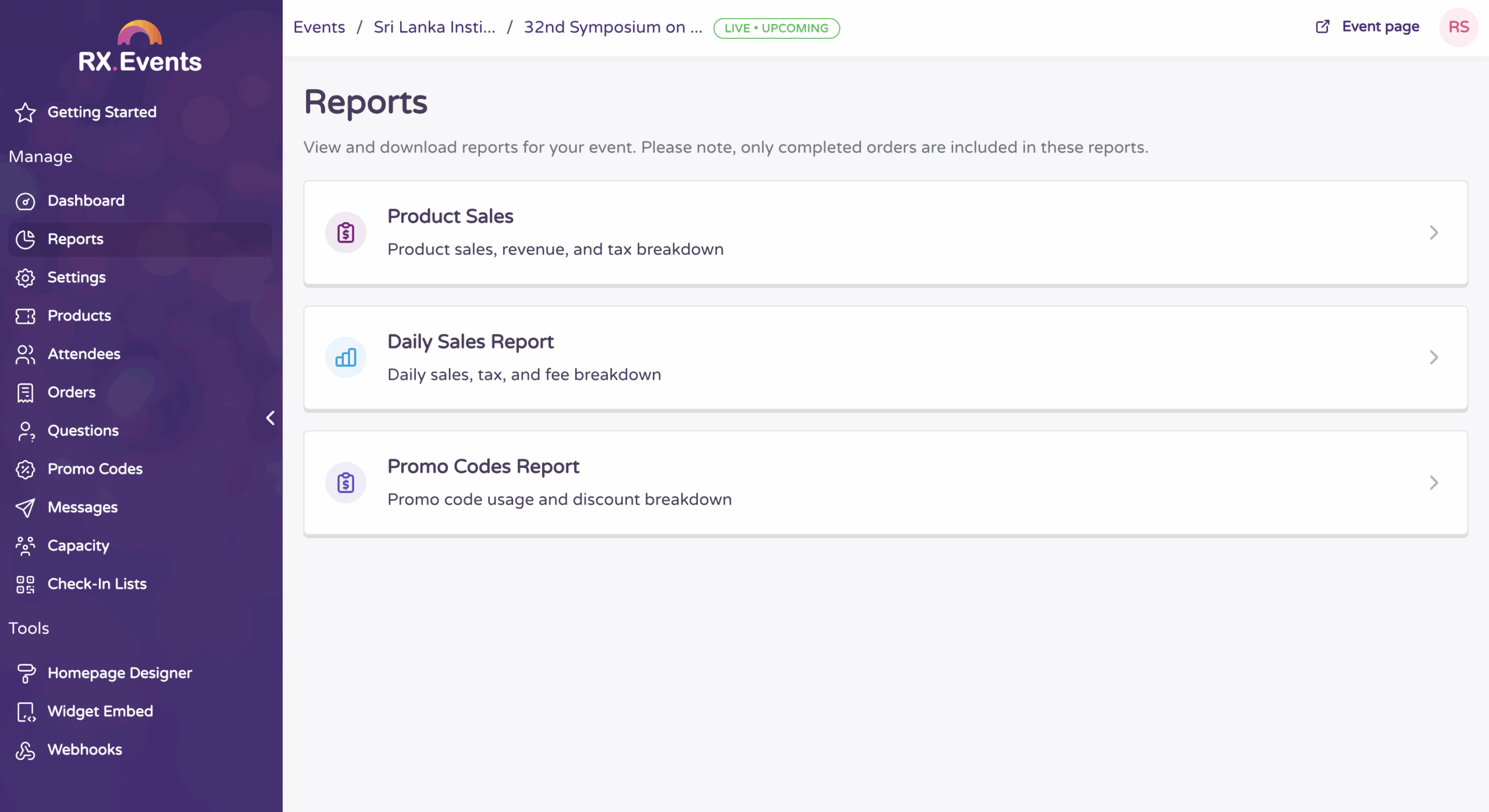Open the external Event page icon
The width and height of the screenshot is (1489, 812).
(1322, 27)
